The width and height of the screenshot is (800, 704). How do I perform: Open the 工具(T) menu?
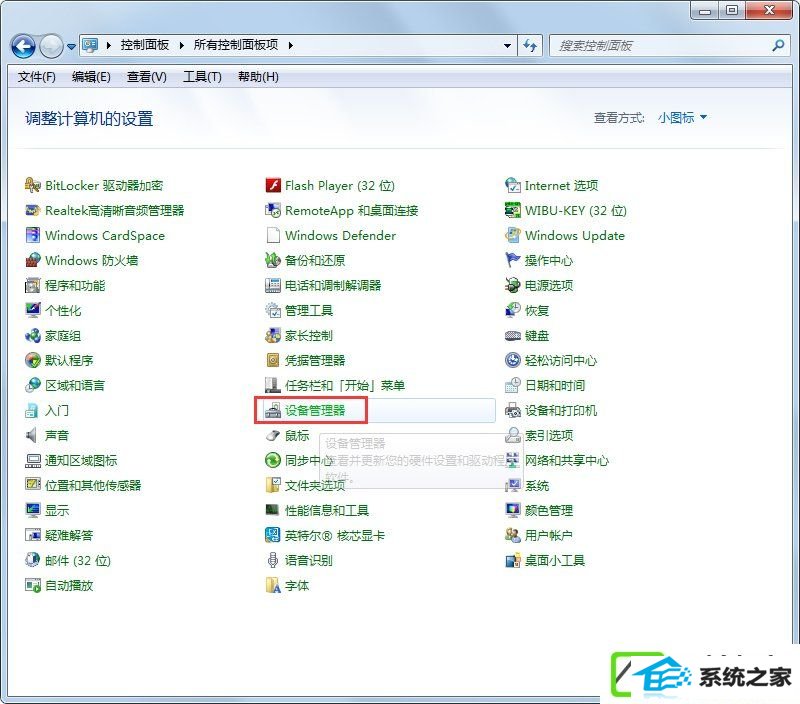(203, 77)
